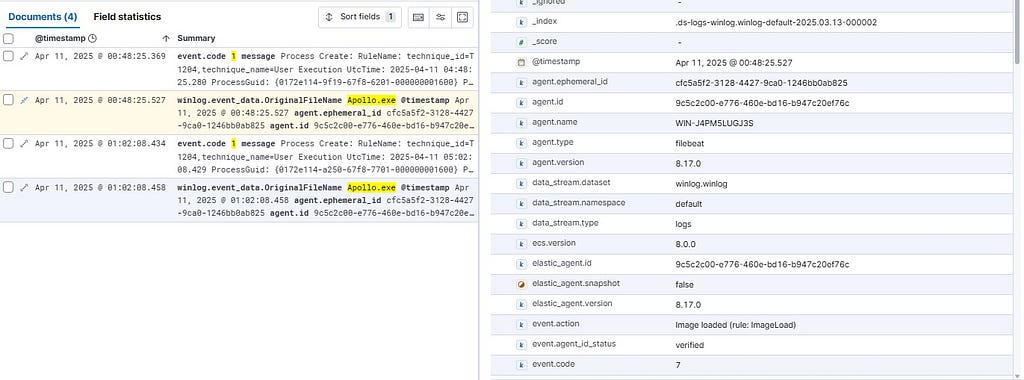The image size is (1024, 380).
Task: Select the row checkbox for 00:48:25.369
Action: (8, 56)
